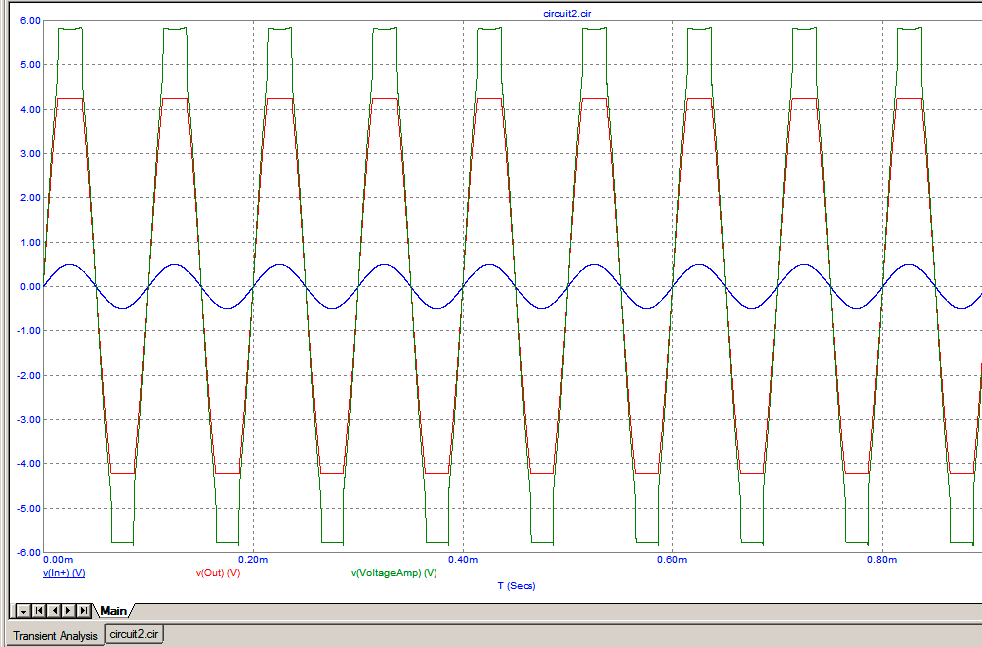Click the 0.80m time axis label
The image size is (982, 647).
[882, 559]
